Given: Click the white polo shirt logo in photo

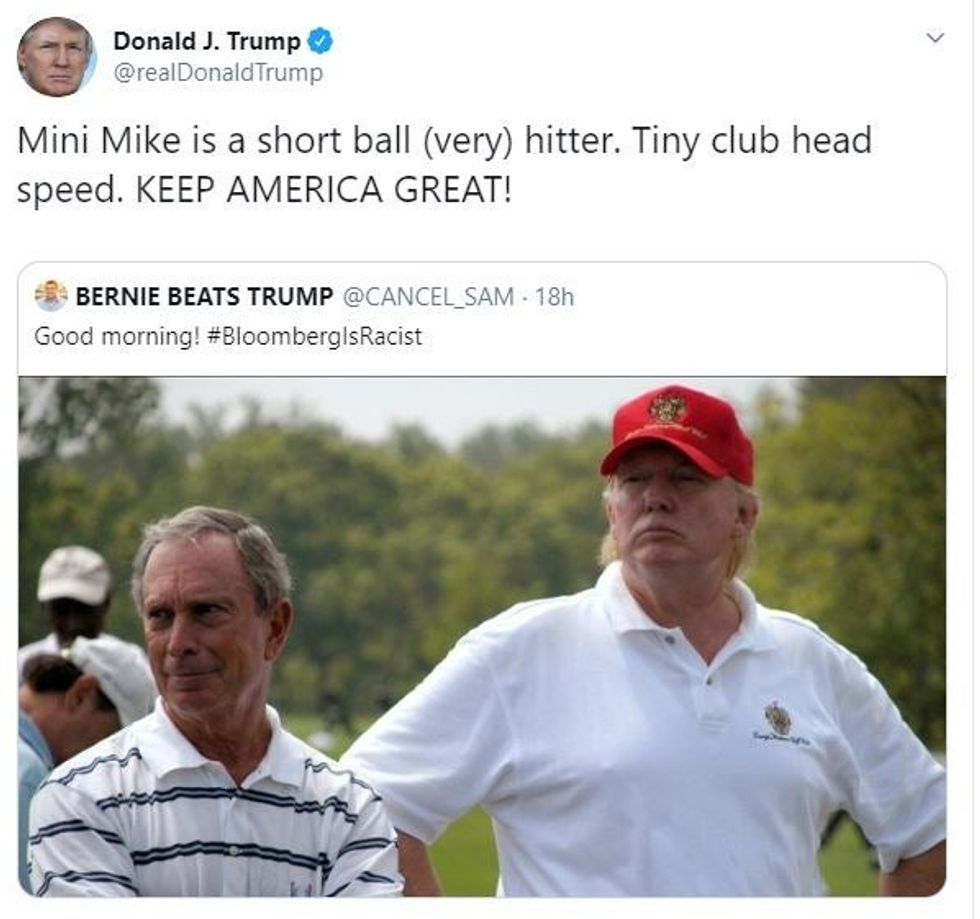Looking at the screenshot, I should pyautogui.click(x=778, y=718).
